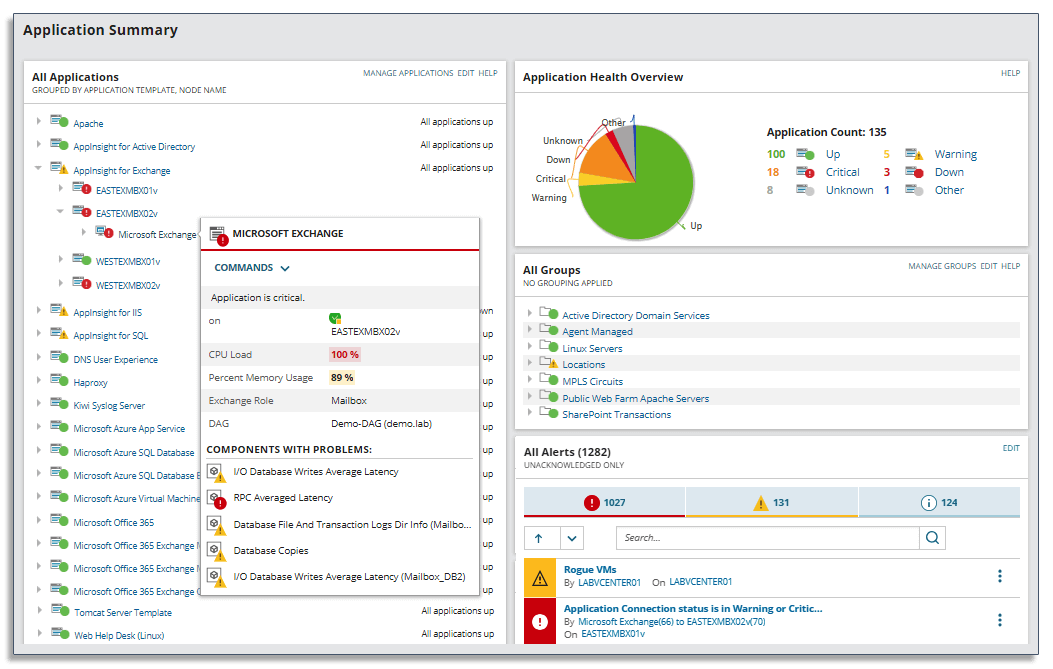Click the EASTEXMBX01v link in Application Connection alert
1053x669 pixels.
coord(612,634)
